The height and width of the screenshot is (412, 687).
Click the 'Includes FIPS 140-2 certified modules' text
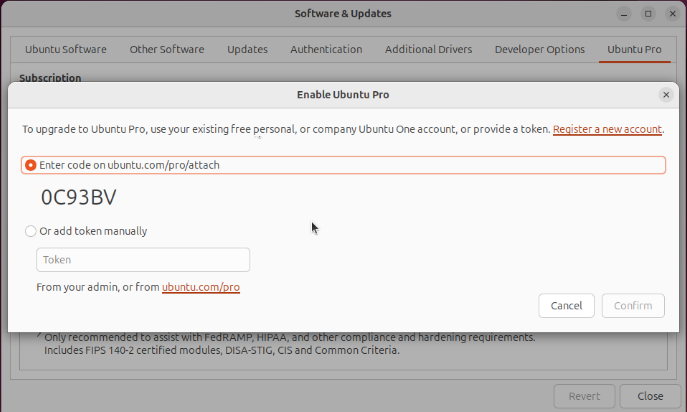[x=133, y=351]
